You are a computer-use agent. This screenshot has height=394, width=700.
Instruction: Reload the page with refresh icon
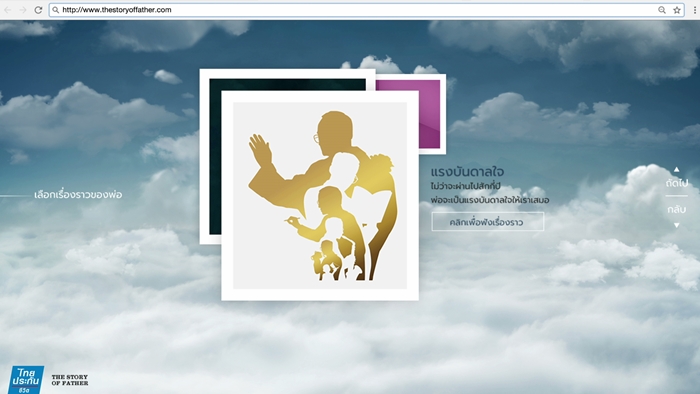coord(38,10)
